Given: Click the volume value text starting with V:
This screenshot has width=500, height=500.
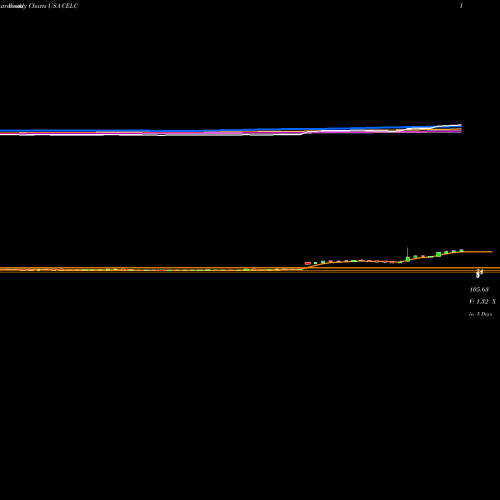Looking at the screenshot, I should coord(482,302).
